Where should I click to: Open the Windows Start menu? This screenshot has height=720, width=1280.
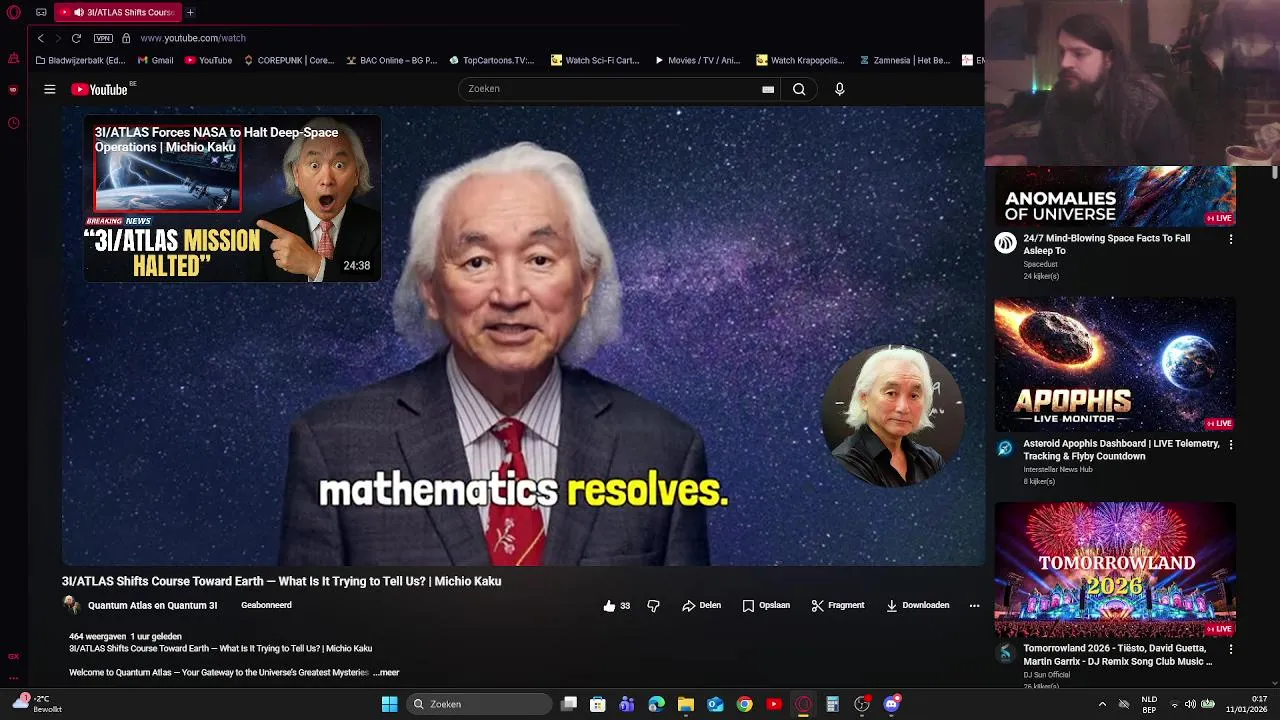(389, 704)
